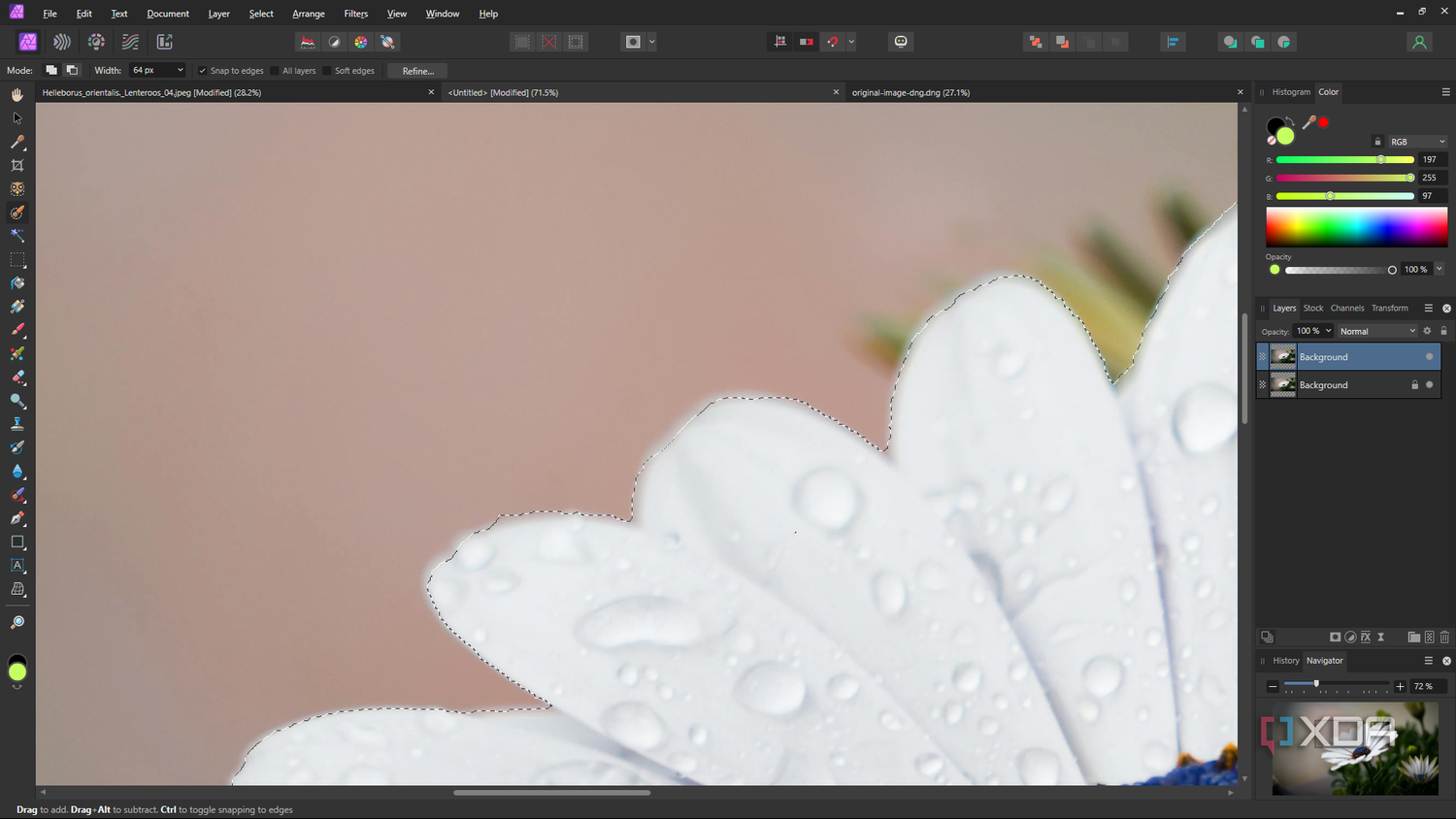
Task: Hide the selected top Background layer
Action: [x=1429, y=357]
